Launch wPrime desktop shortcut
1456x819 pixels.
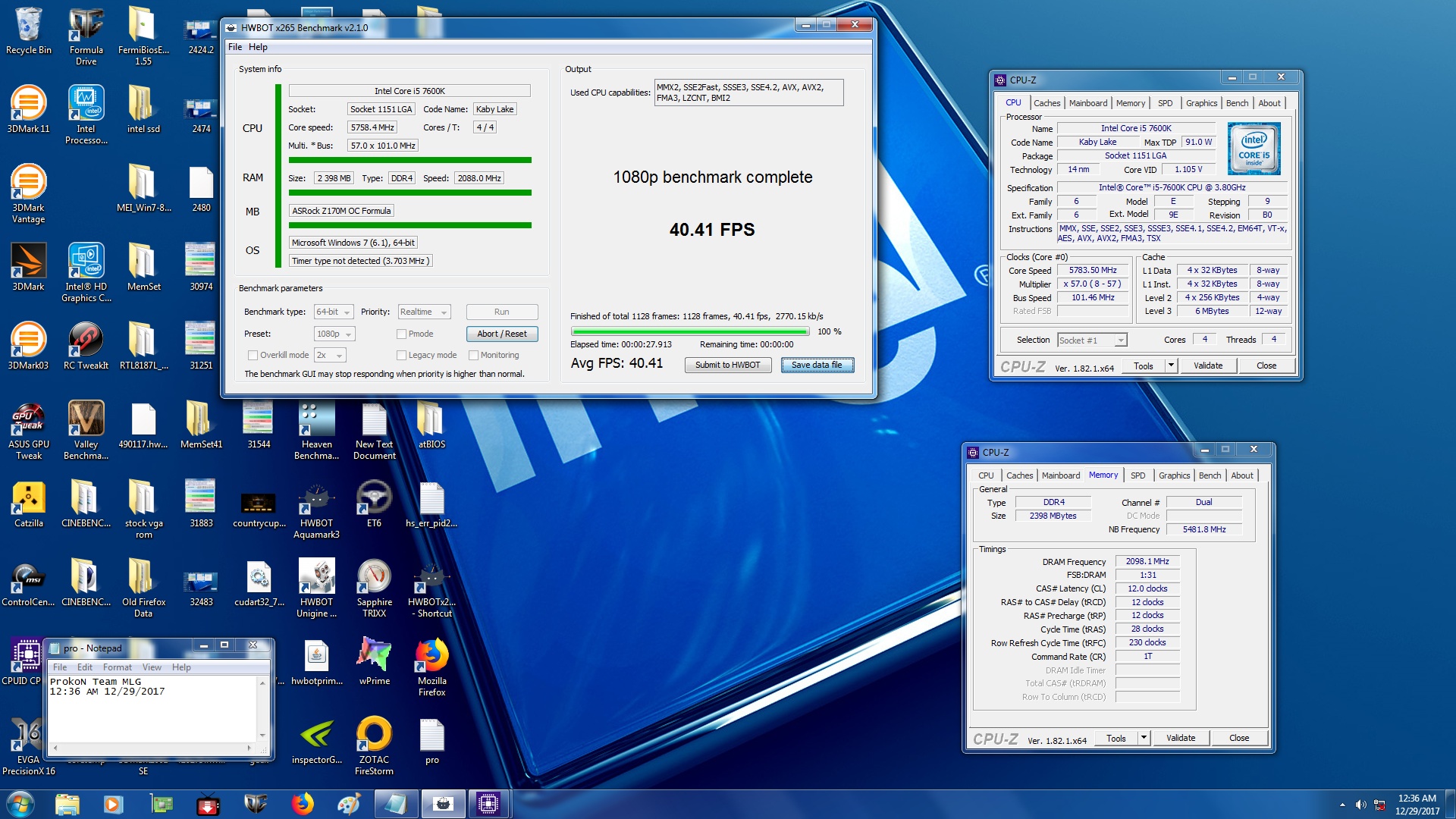click(x=374, y=661)
